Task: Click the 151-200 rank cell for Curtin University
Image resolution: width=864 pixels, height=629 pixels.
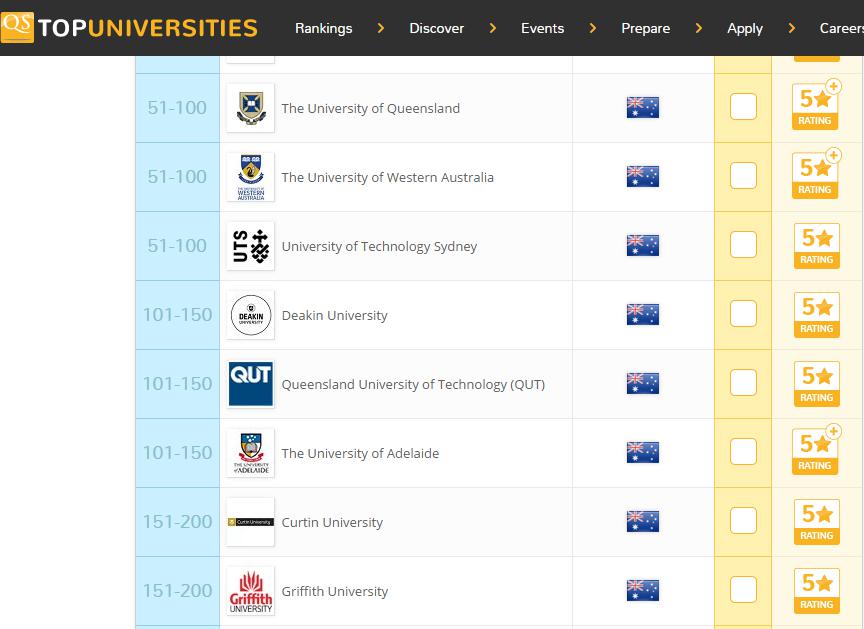Action: 177,522
